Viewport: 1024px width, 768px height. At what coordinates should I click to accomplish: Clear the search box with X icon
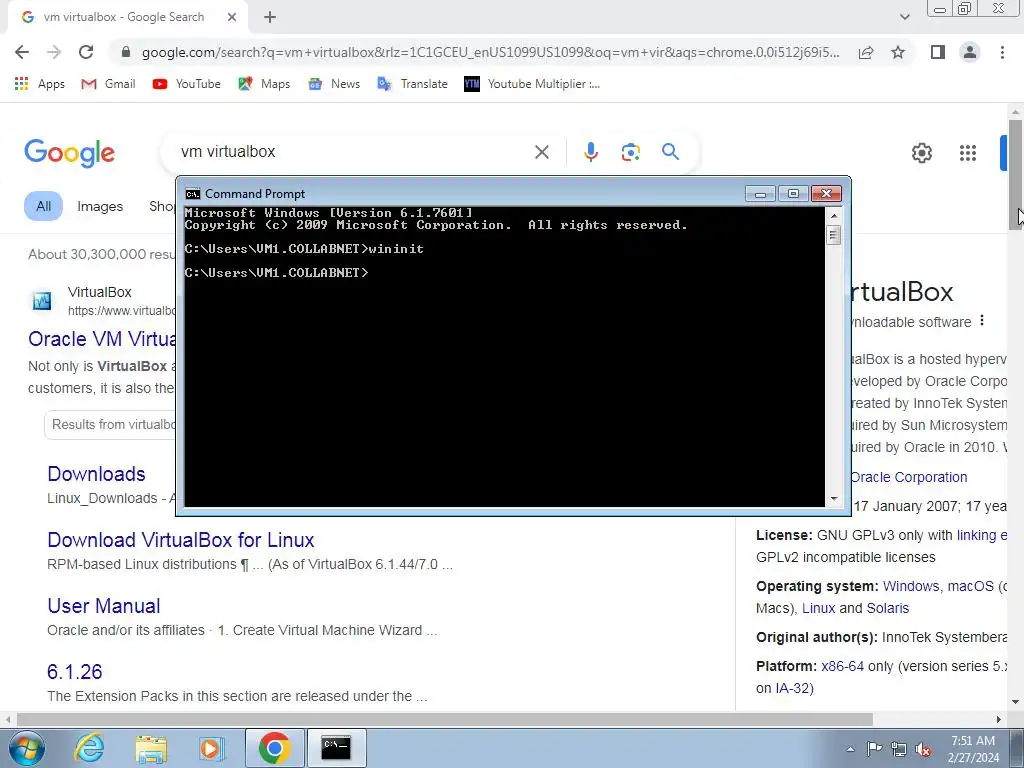pos(541,152)
